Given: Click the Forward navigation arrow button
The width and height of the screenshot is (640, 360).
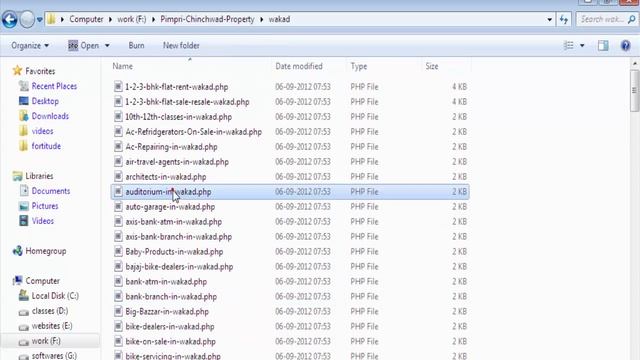Looking at the screenshot, I should point(27,19).
